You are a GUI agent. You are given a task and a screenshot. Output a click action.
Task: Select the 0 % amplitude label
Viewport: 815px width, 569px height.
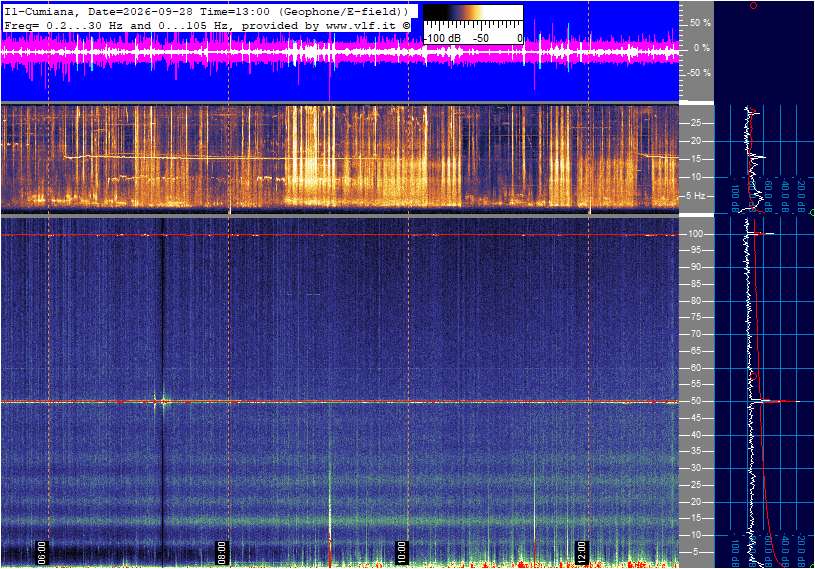pos(702,48)
